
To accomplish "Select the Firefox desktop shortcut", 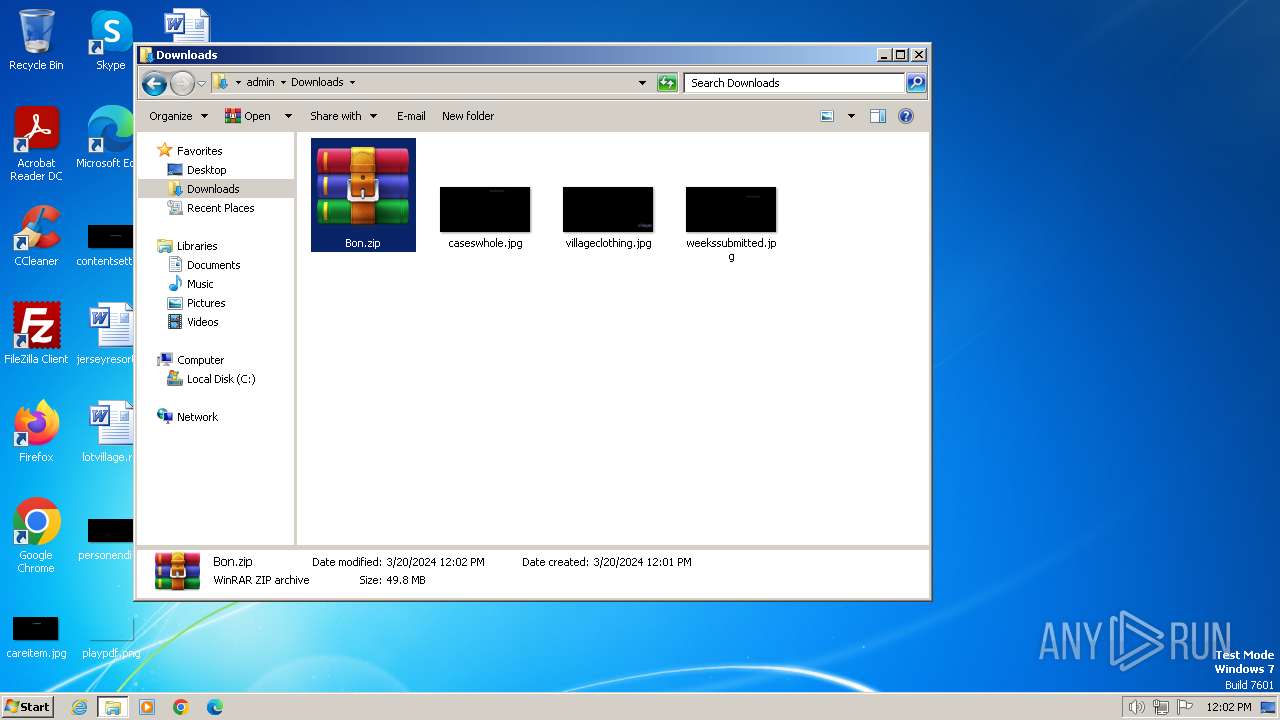I will click(x=36, y=432).
